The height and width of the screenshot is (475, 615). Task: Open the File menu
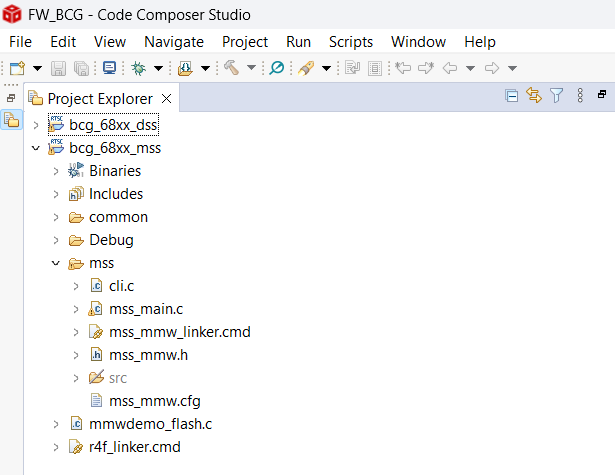point(20,42)
